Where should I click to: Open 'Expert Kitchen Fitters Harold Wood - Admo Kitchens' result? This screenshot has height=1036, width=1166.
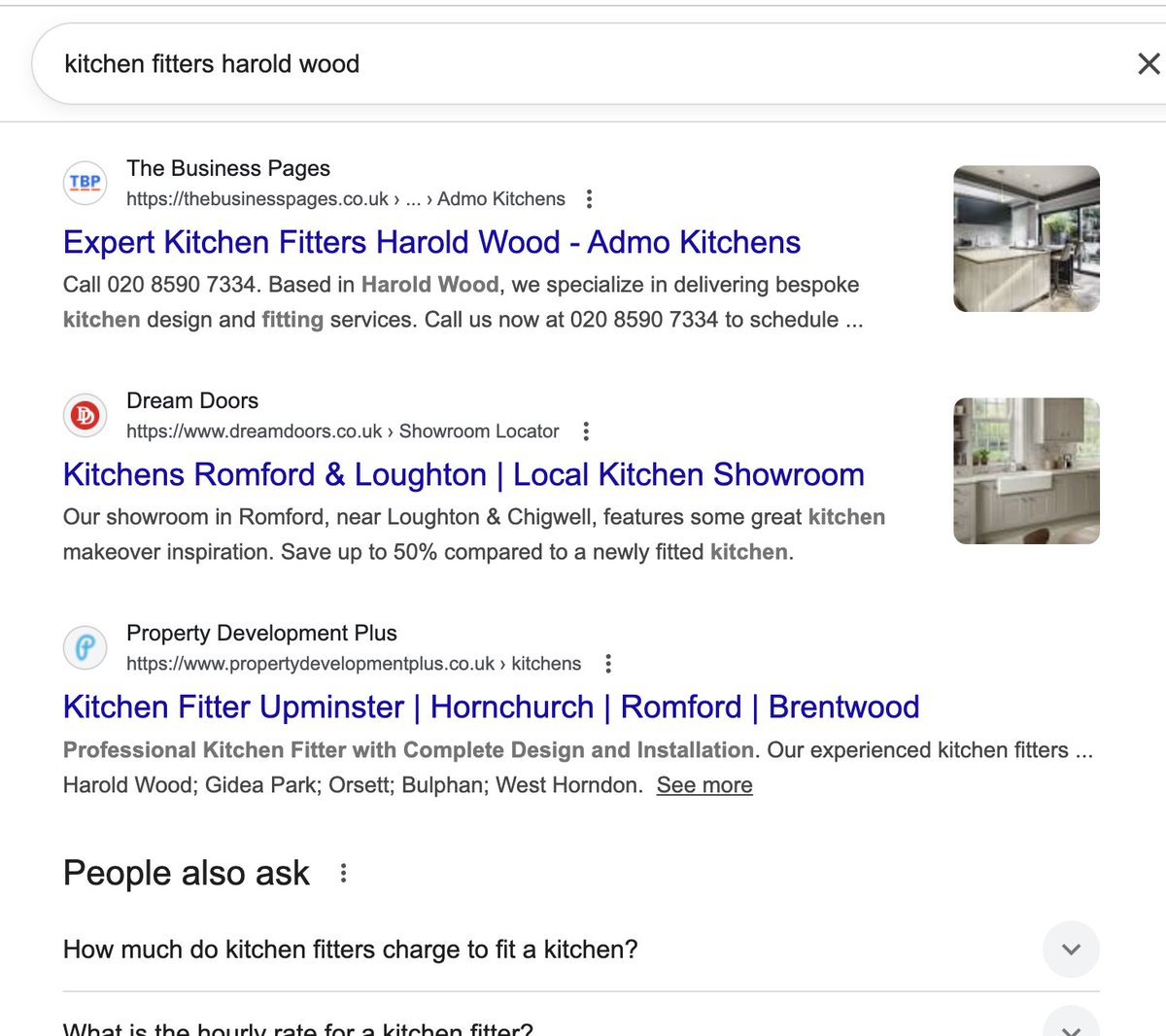coord(431,242)
